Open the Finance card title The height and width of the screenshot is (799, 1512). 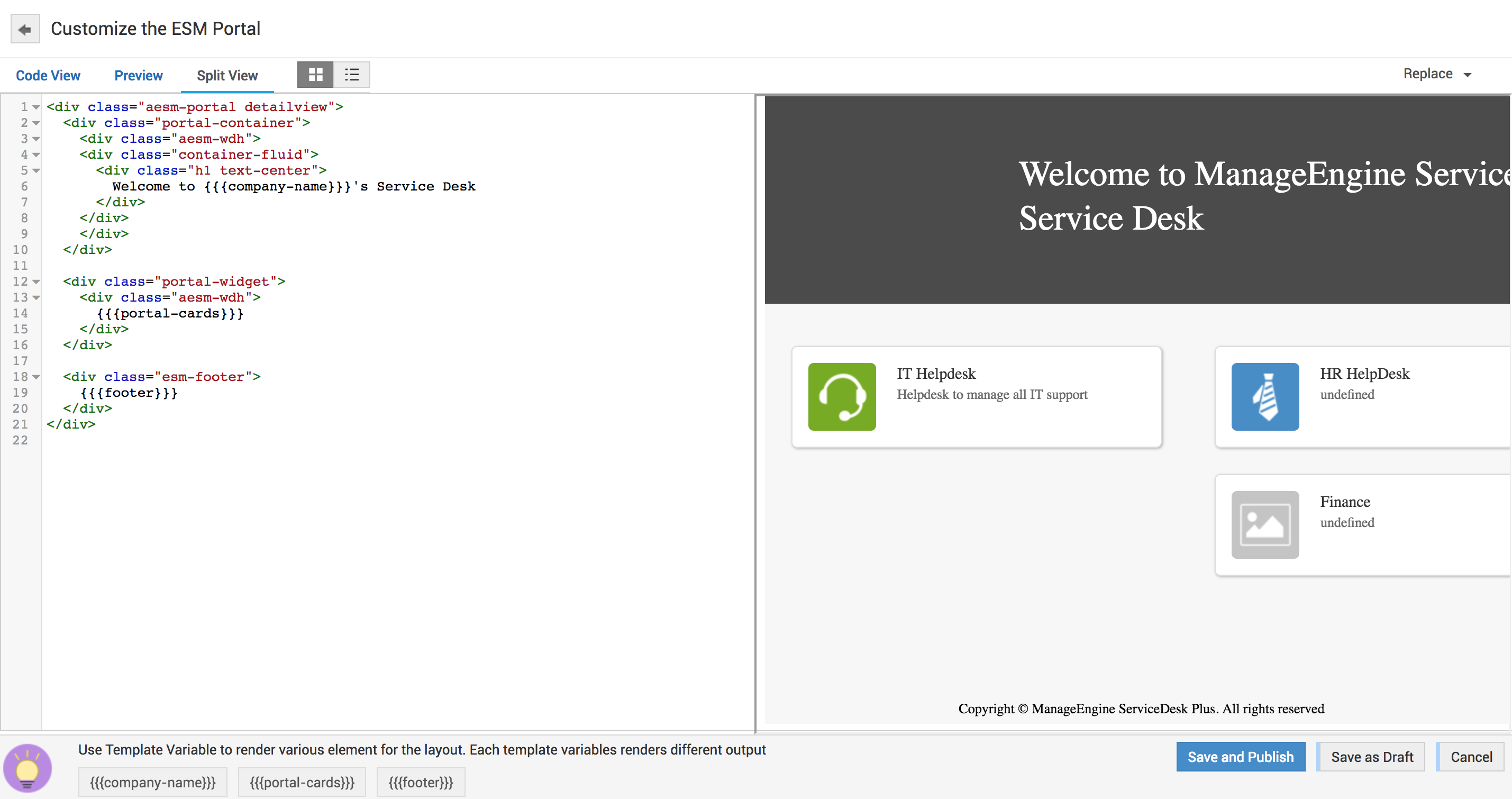1345,502
